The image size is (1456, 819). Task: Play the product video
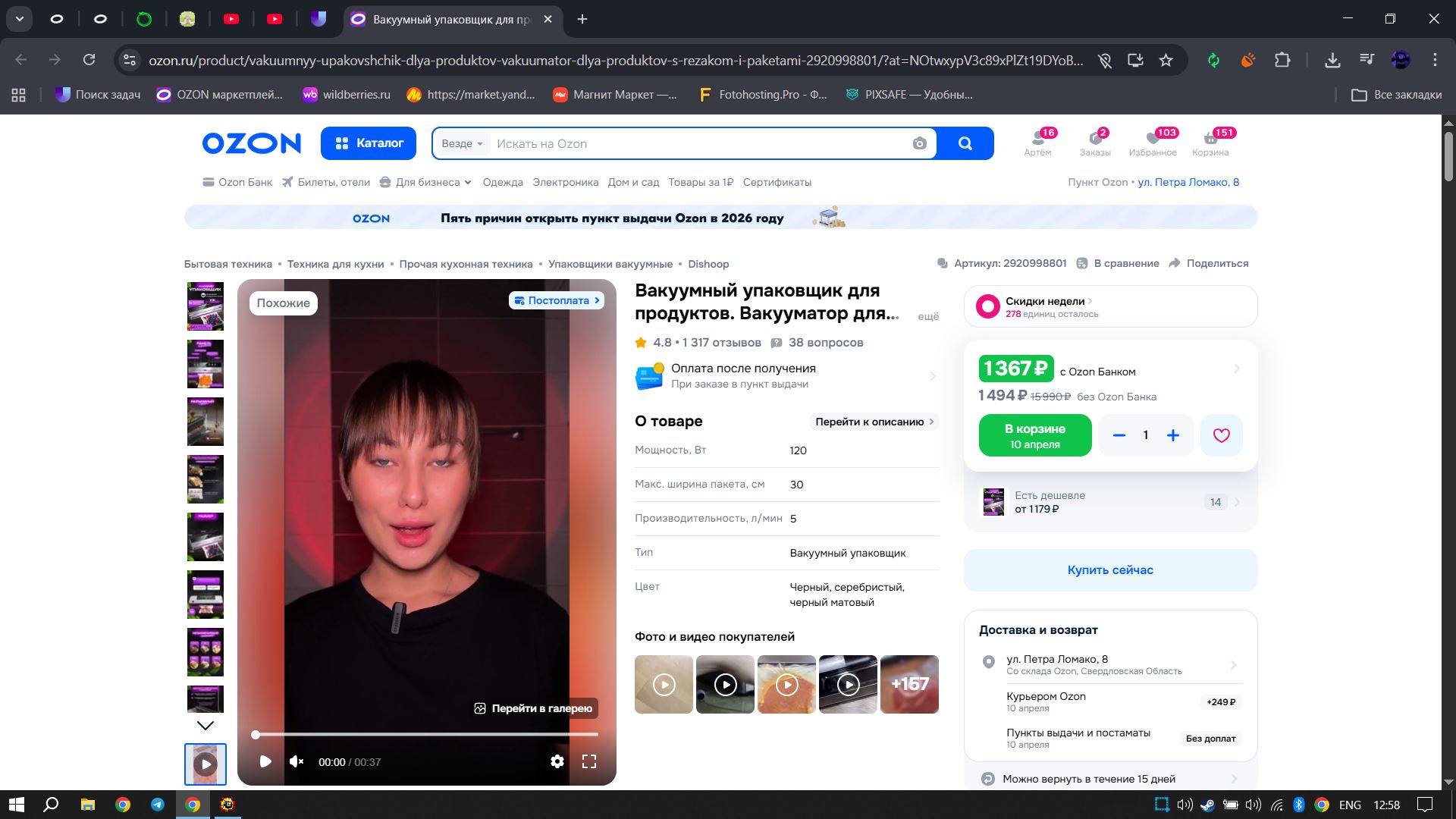(x=265, y=761)
